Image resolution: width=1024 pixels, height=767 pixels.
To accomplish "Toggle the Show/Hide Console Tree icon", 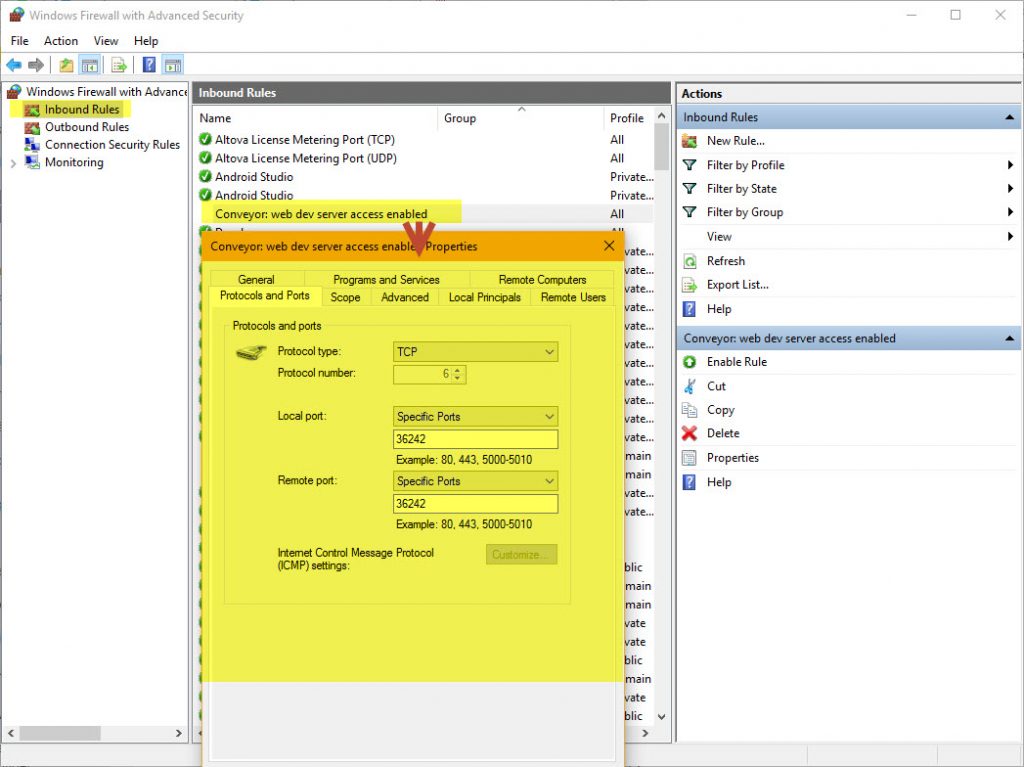I will [89, 65].
